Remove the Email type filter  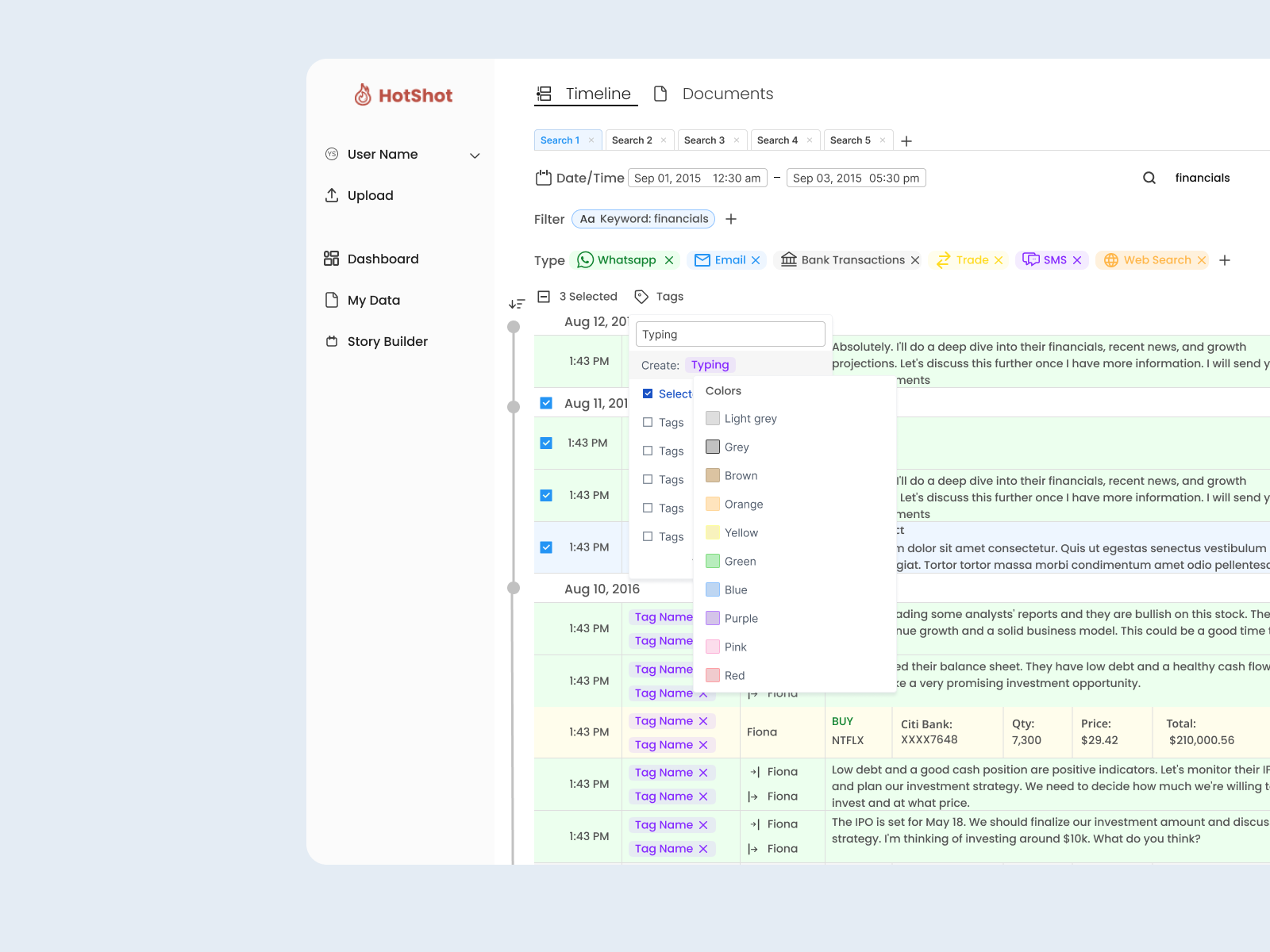(x=756, y=259)
